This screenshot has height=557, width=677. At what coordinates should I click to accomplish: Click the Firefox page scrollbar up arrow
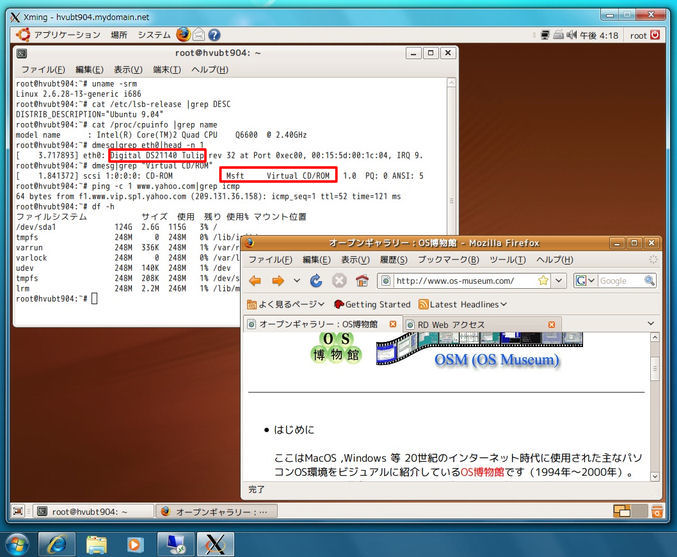pyautogui.click(x=655, y=337)
